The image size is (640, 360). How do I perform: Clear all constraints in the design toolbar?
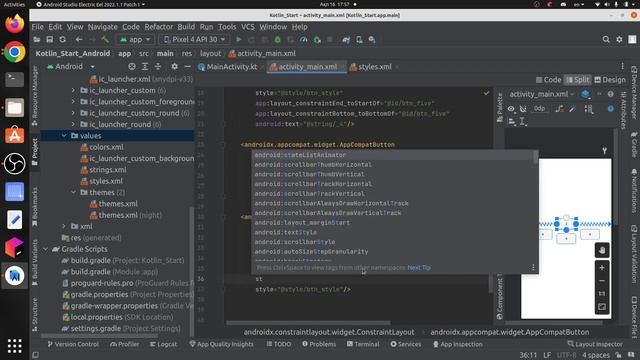[x=560, y=109]
